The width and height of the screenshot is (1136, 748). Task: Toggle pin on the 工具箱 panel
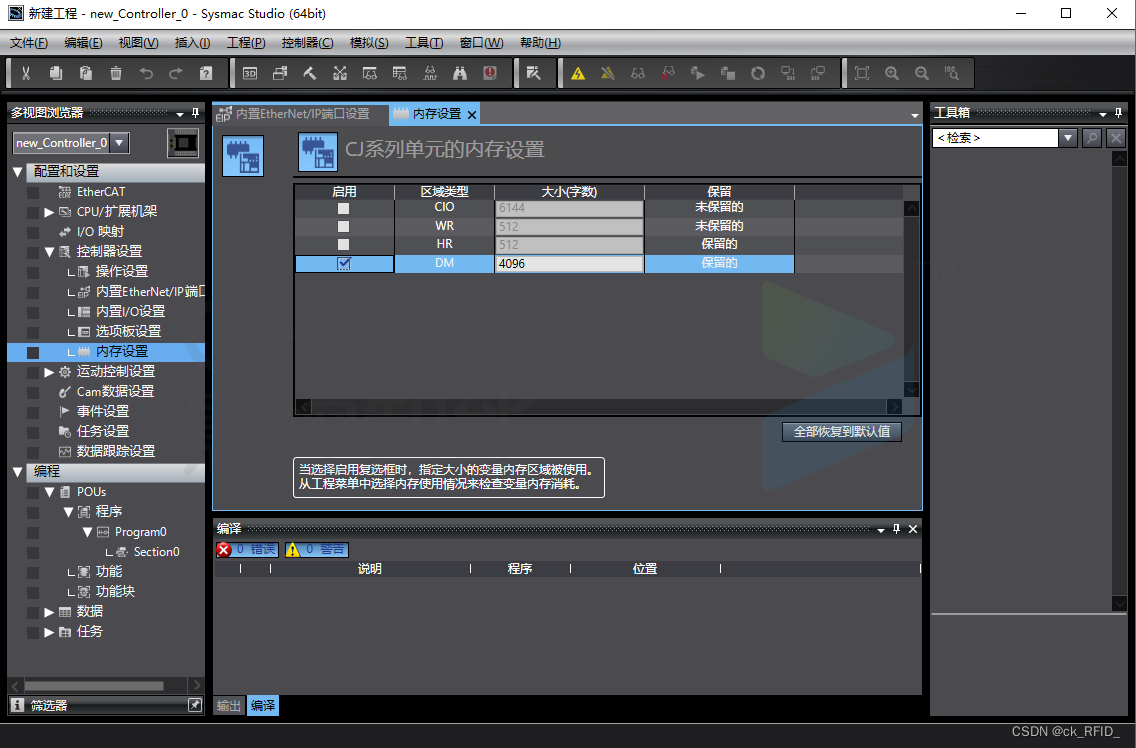(x=1118, y=113)
